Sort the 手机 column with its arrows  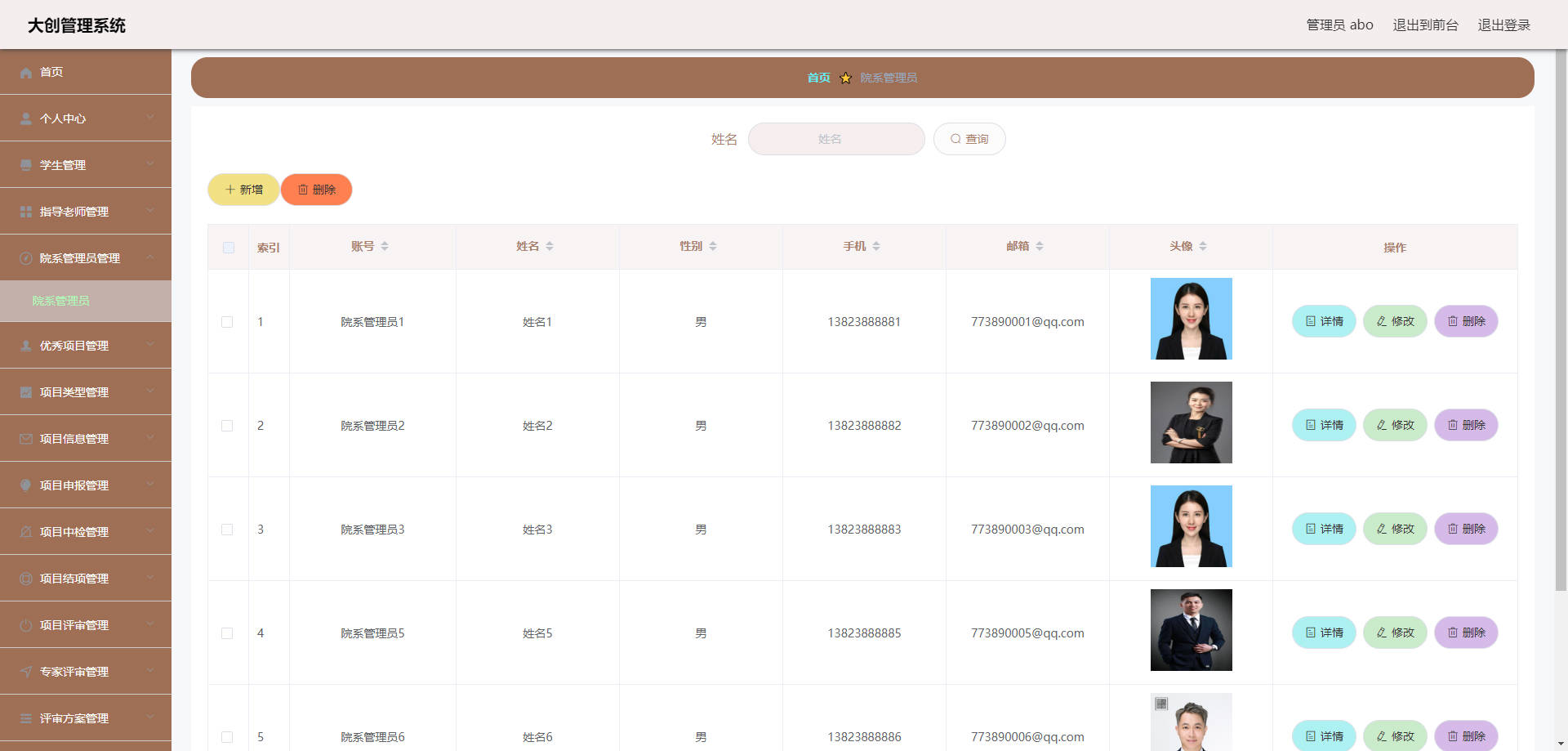[x=876, y=246]
